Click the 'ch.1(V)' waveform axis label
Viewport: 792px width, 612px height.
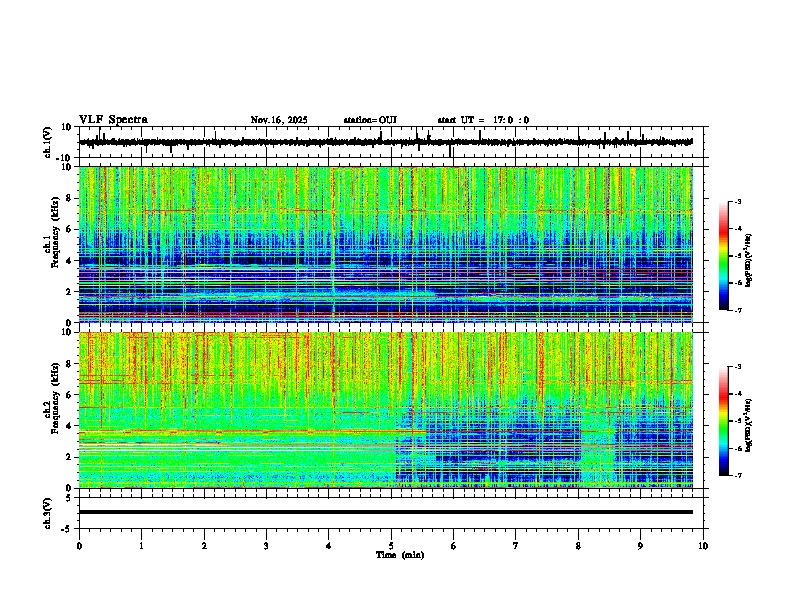click(48, 142)
